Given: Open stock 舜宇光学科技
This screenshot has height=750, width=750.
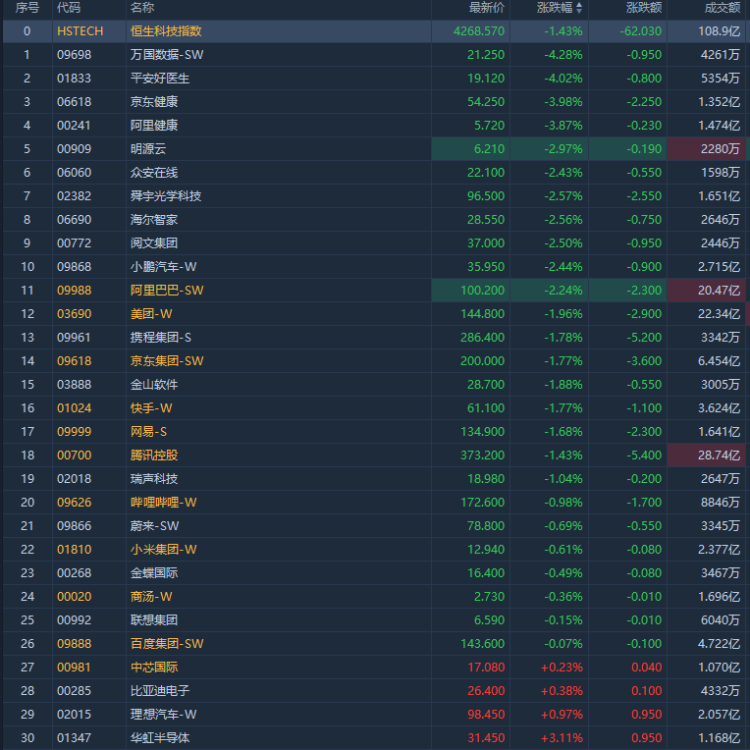Looking at the screenshot, I should coord(165,196).
